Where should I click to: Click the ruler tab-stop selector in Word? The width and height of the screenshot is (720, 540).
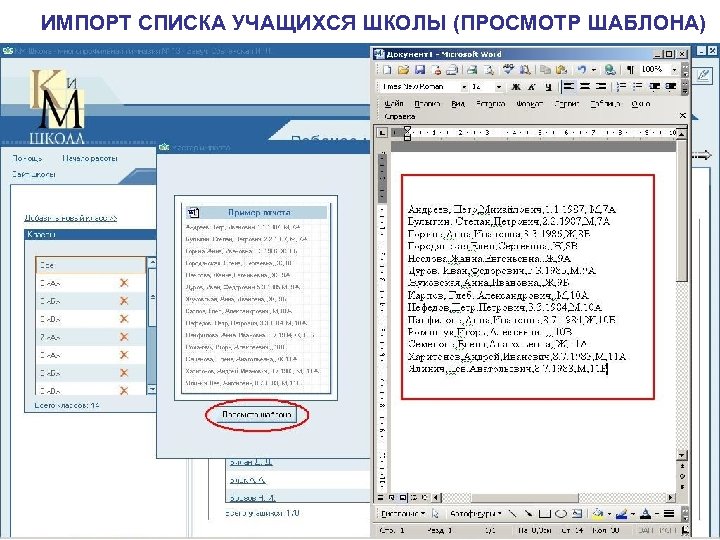pyautogui.click(x=382, y=133)
